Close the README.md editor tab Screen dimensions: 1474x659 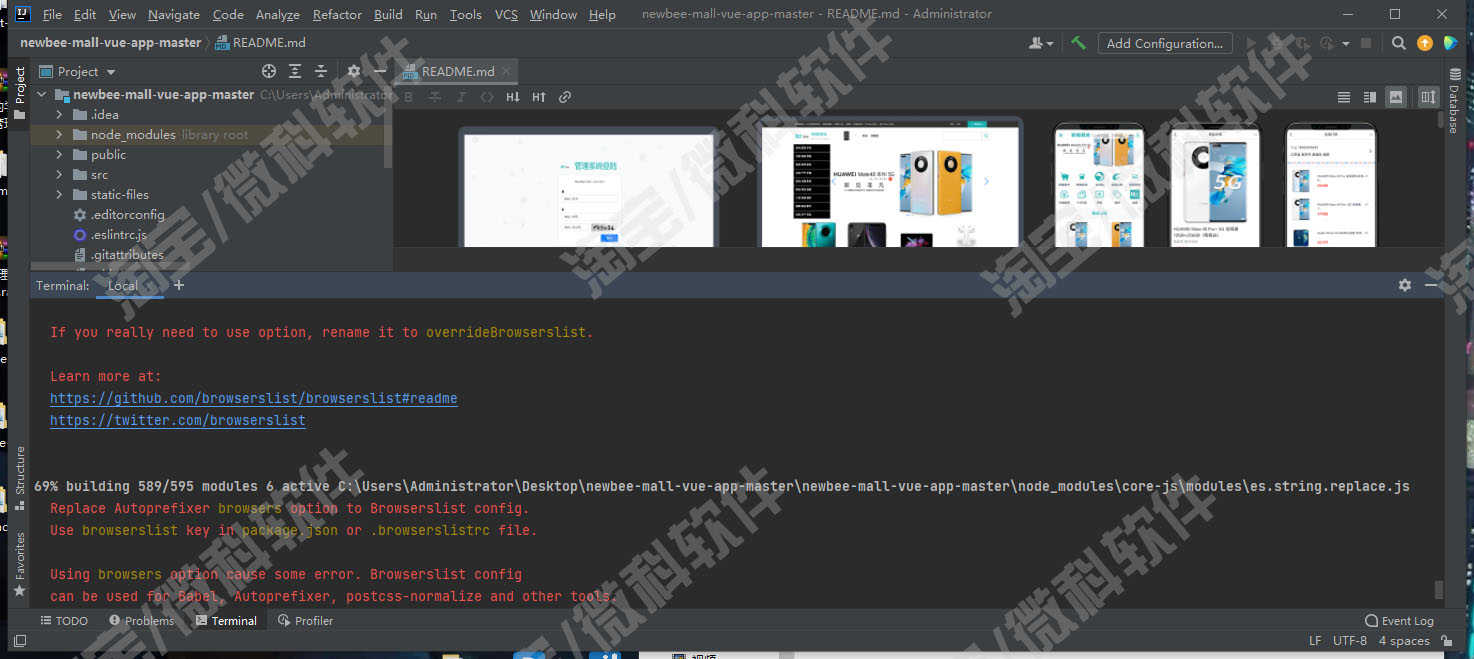[x=507, y=71]
